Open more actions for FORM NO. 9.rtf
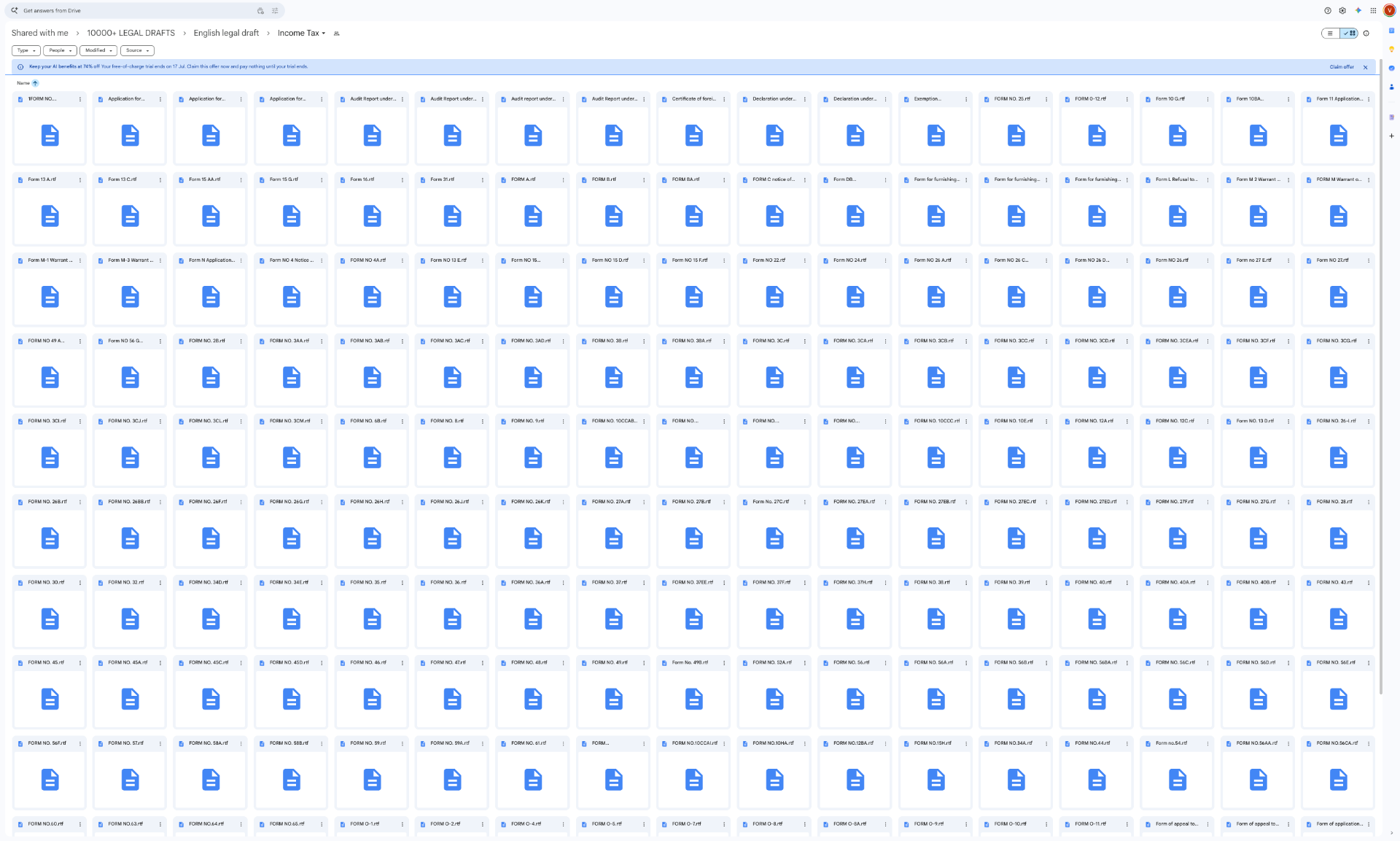This screenshot has height=841, width=1400. pos(563,421)
